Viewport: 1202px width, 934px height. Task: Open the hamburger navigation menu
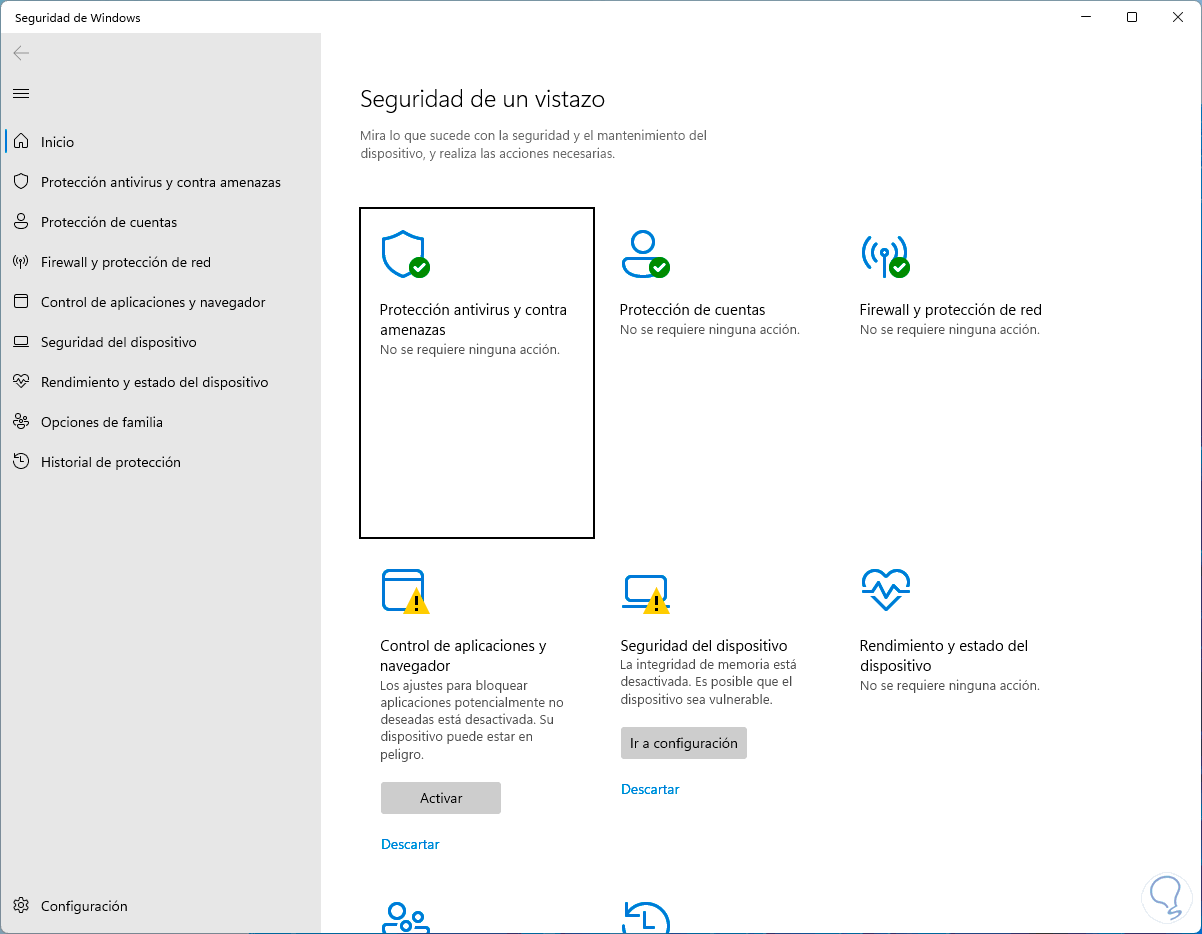(x=21, y=93)
